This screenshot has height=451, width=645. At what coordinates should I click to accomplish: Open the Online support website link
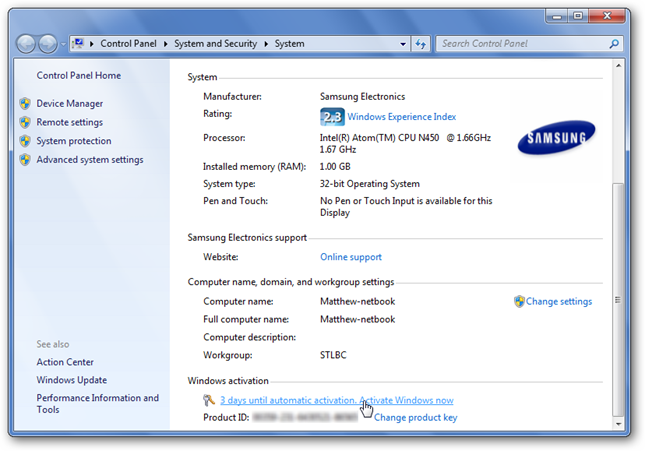(x=351, y=257)
